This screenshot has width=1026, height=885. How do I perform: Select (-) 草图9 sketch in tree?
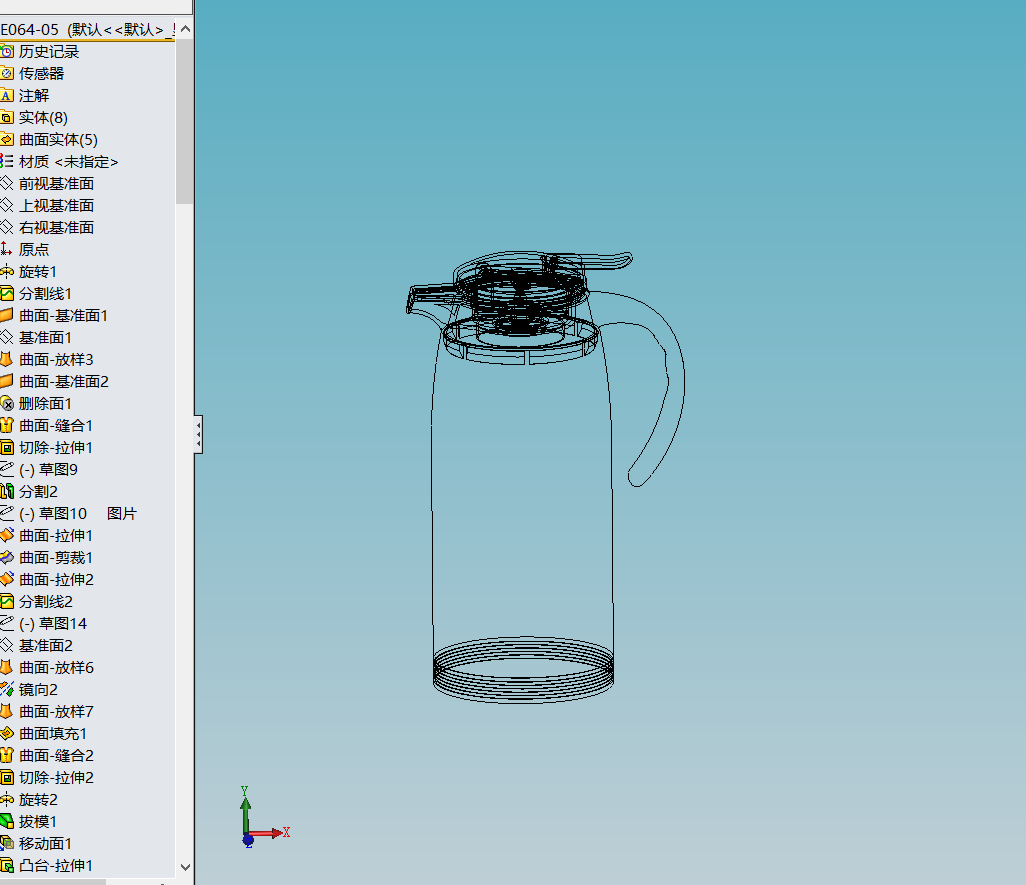tap(48, 470)
